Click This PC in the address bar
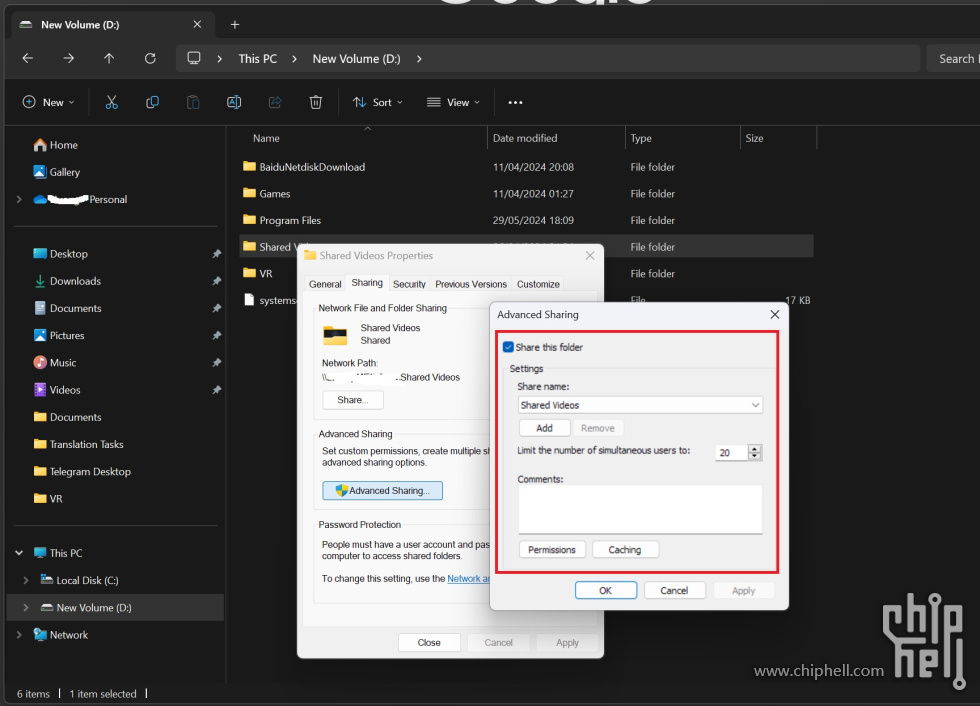 pos(258,58)
